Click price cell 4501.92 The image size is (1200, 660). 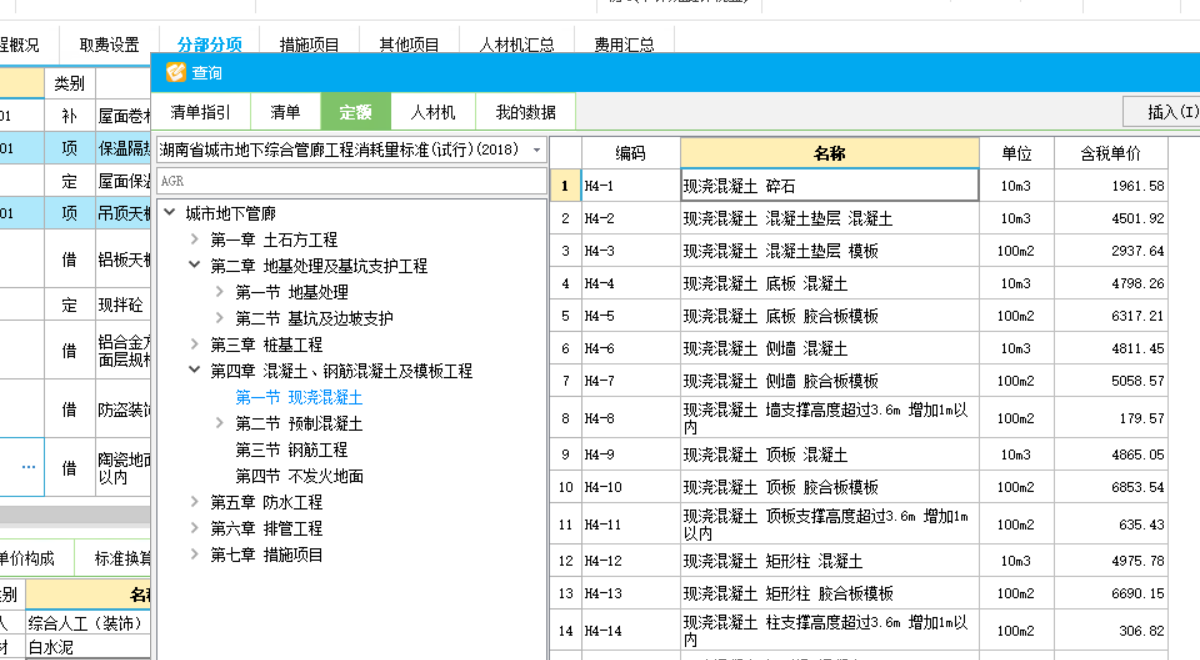pos(1110,218)
